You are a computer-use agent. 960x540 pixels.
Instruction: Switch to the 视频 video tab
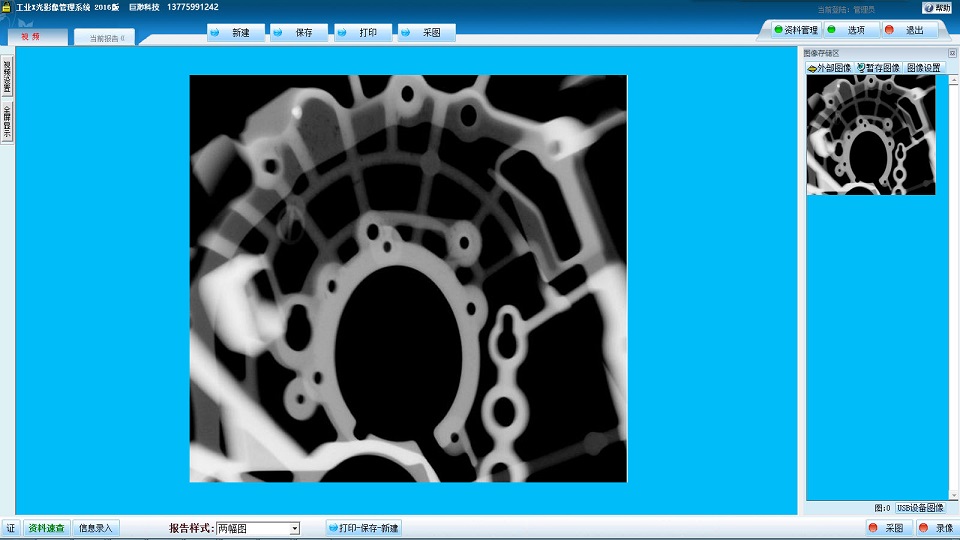[x=32, y=36]
